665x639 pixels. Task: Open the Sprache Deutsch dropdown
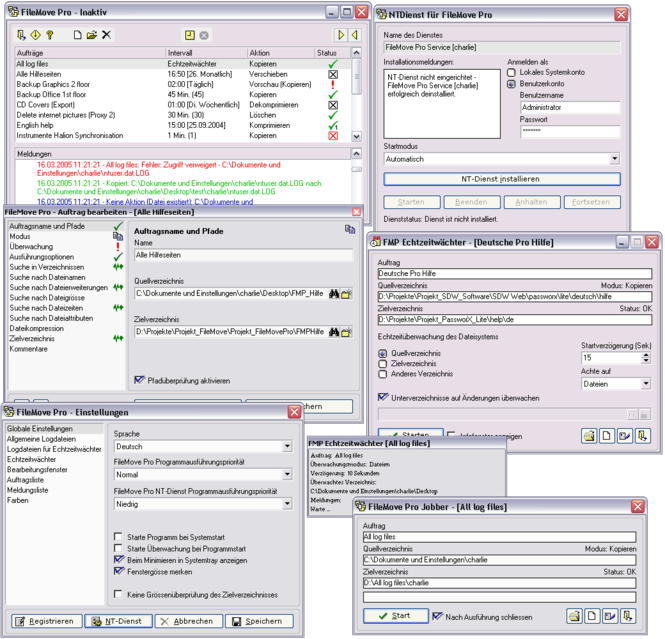click(287, 446)
